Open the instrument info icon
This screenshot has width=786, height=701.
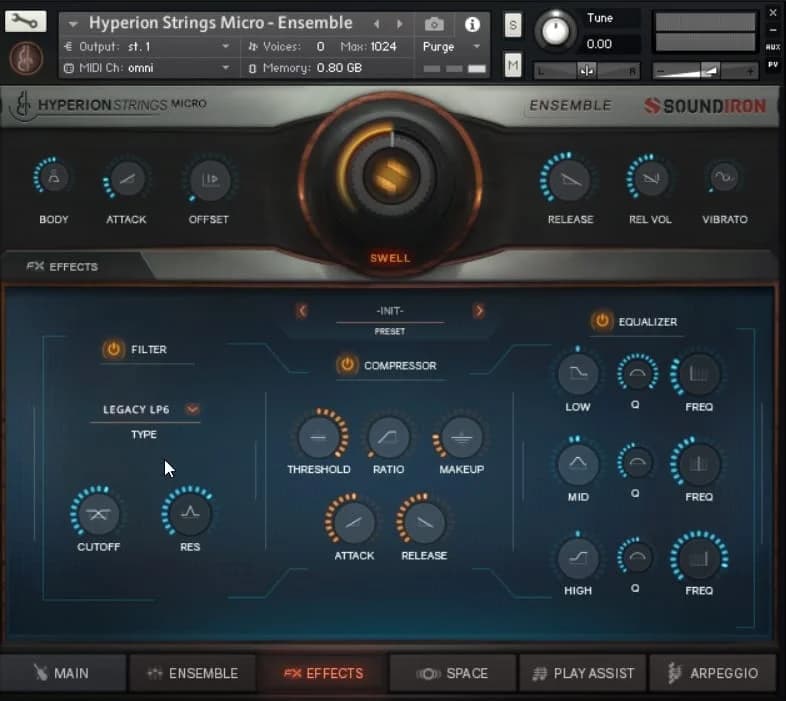[472, 24]
